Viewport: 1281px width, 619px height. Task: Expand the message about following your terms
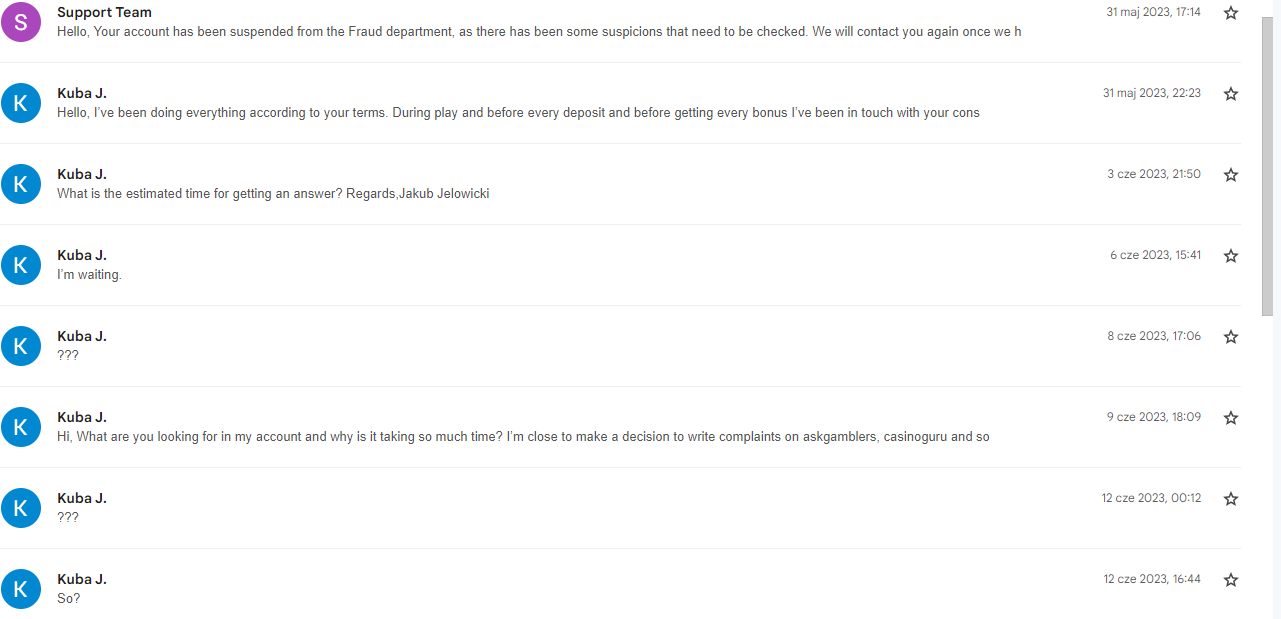(518, 113)
